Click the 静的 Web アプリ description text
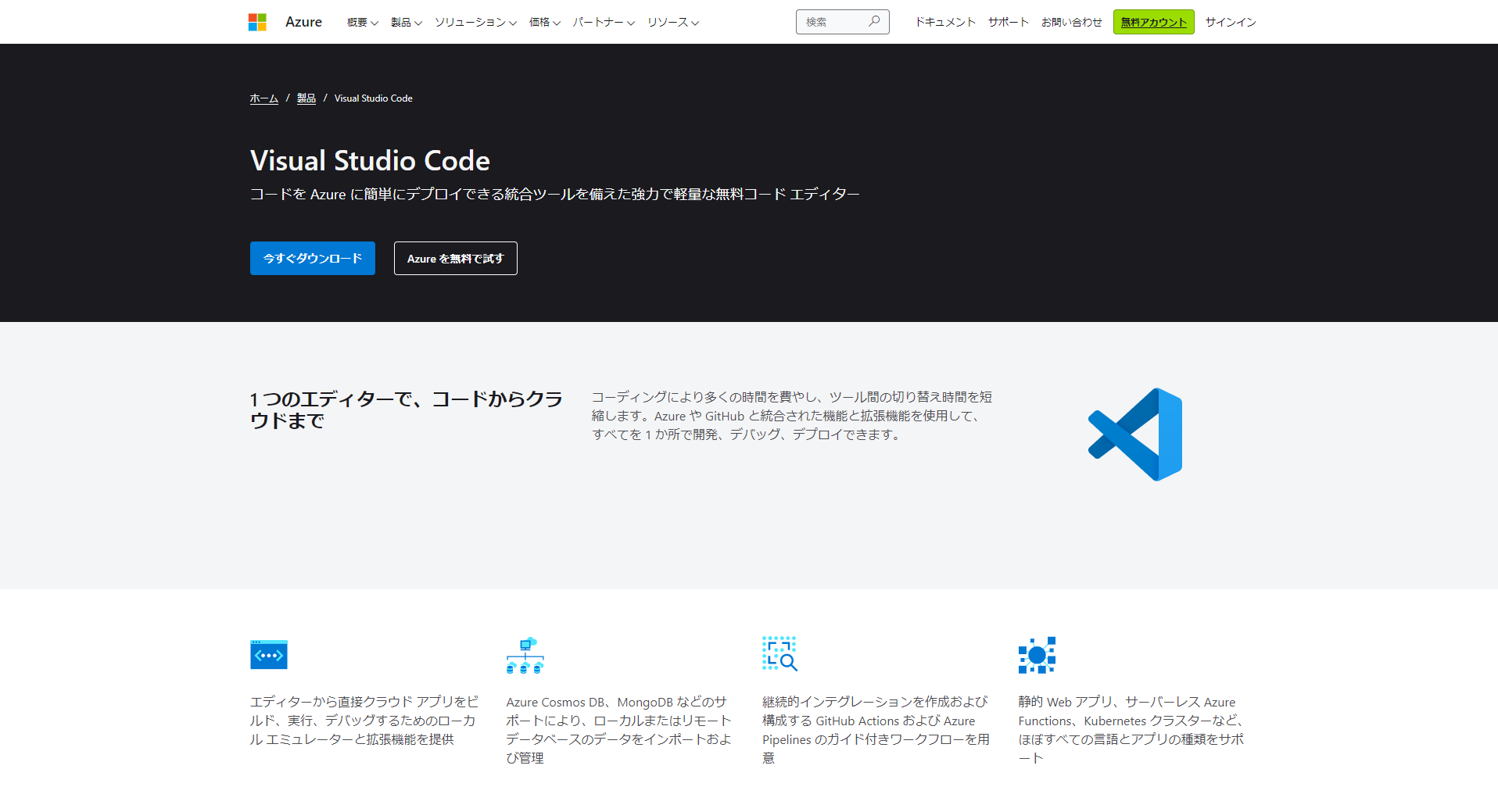Screen dimensions: 1498x812 click(x=1131, y=730)
